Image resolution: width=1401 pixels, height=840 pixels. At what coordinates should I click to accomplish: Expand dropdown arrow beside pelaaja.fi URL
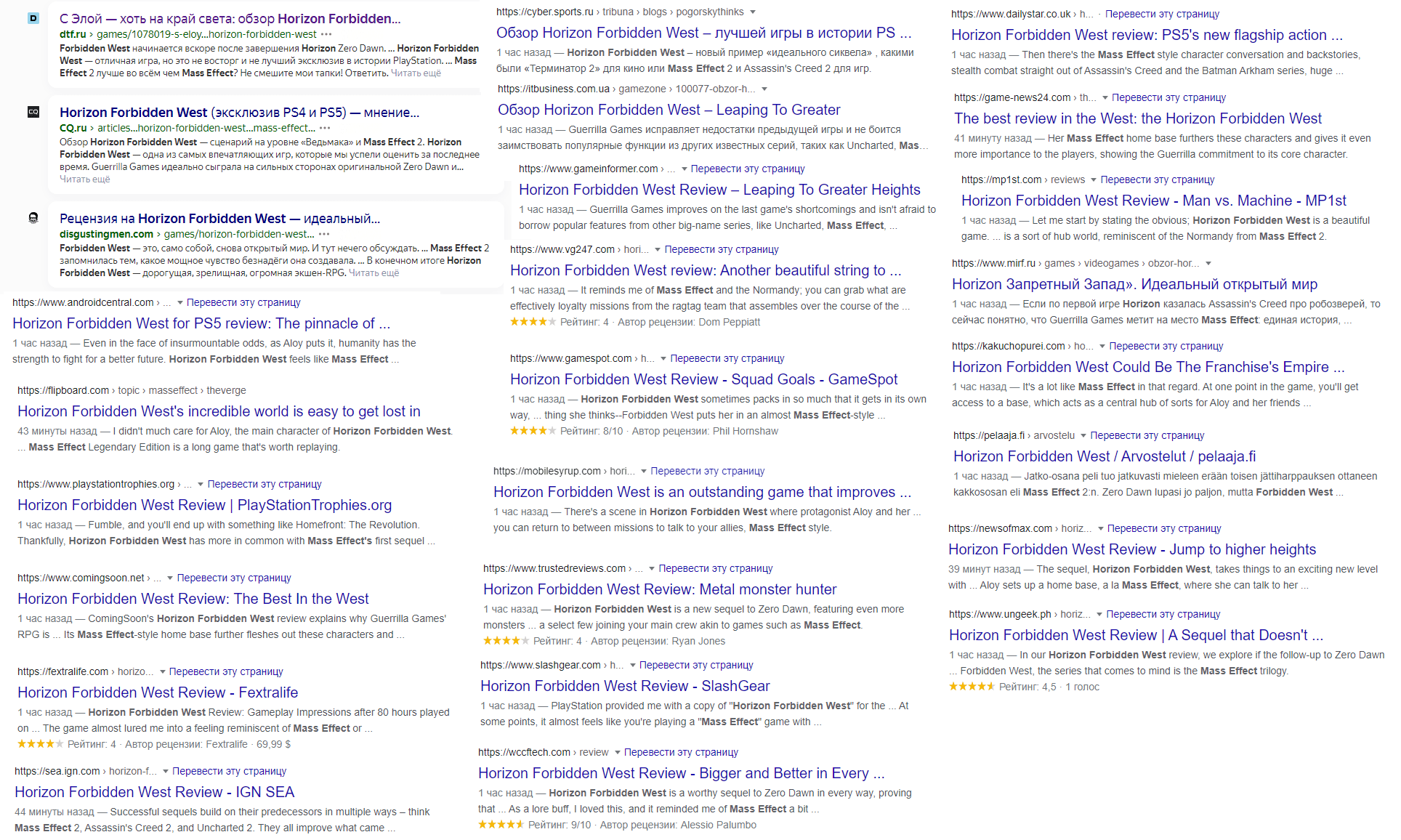click(x=1083, y=435)
